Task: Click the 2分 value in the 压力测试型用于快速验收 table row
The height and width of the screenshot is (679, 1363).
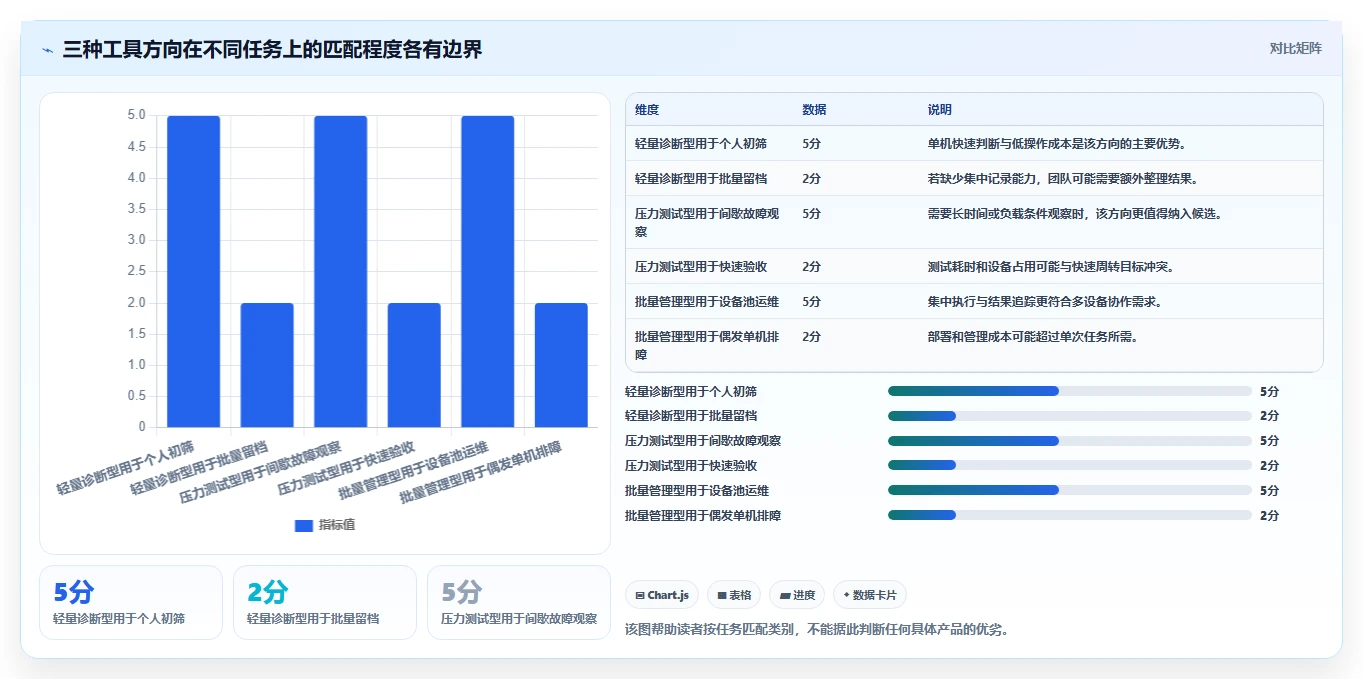Action: coord(812,267)
